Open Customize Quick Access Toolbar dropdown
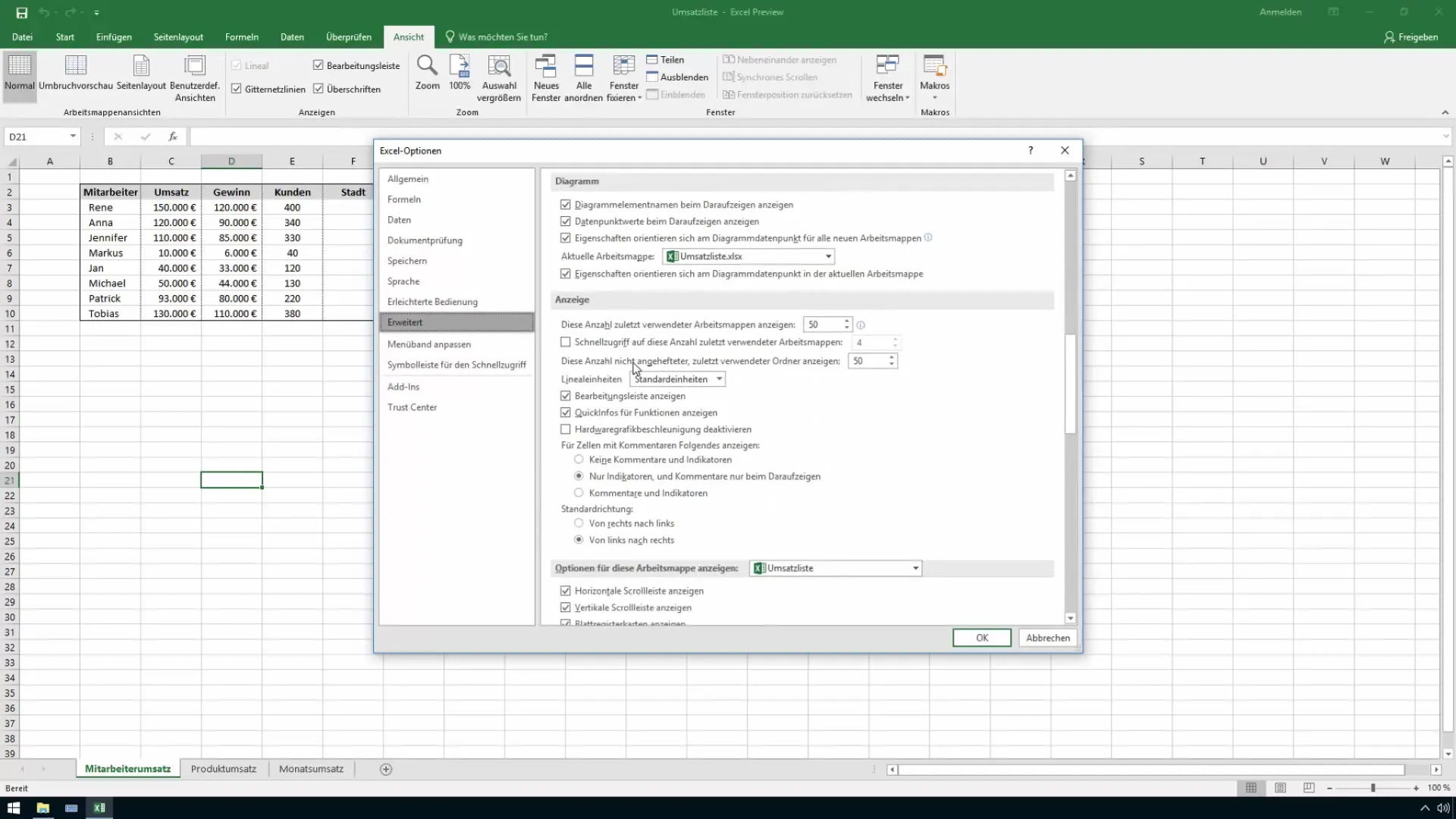1456x819 pixels. tap(96, 13)
